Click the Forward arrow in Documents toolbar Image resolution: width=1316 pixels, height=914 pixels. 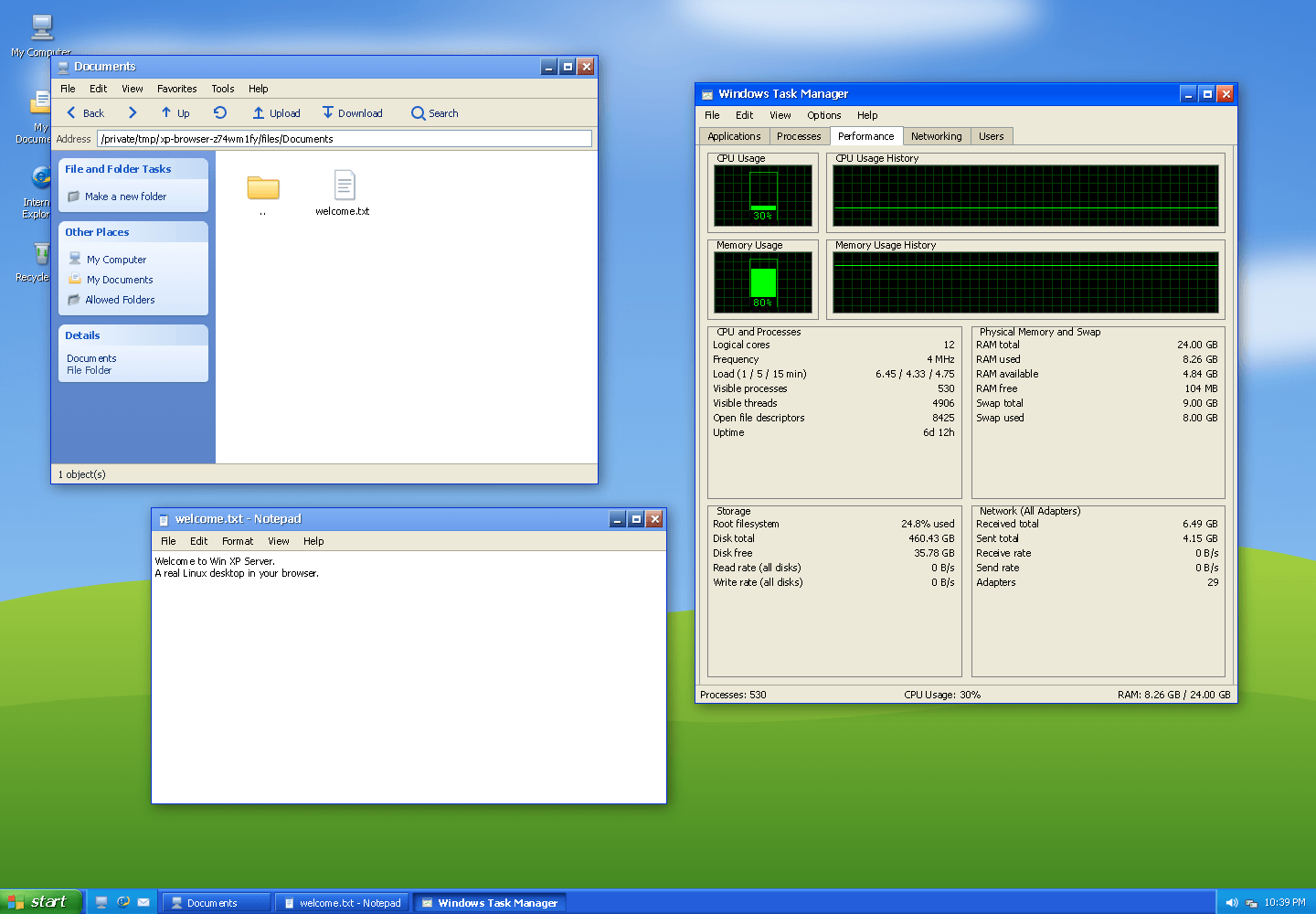click(x=133, y=113)
